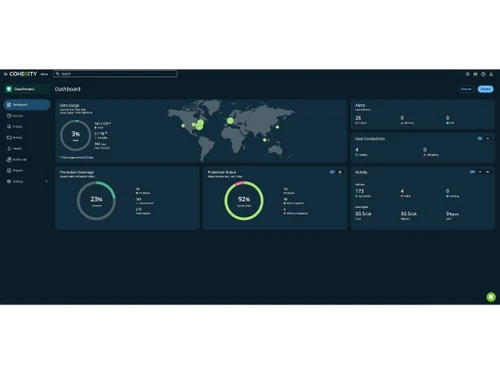
Task: Click the Reports icon in the sidebar
Action: tap(9, 170)
